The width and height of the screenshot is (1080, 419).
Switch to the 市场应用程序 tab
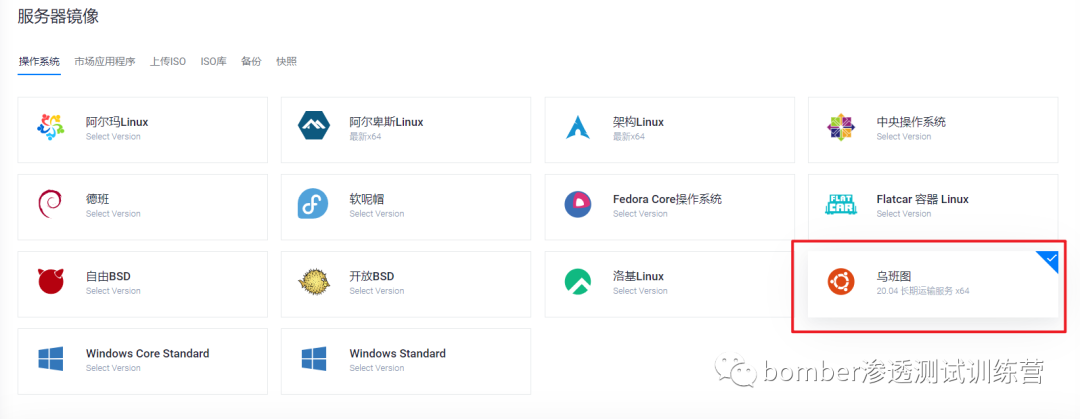point(105,61)
